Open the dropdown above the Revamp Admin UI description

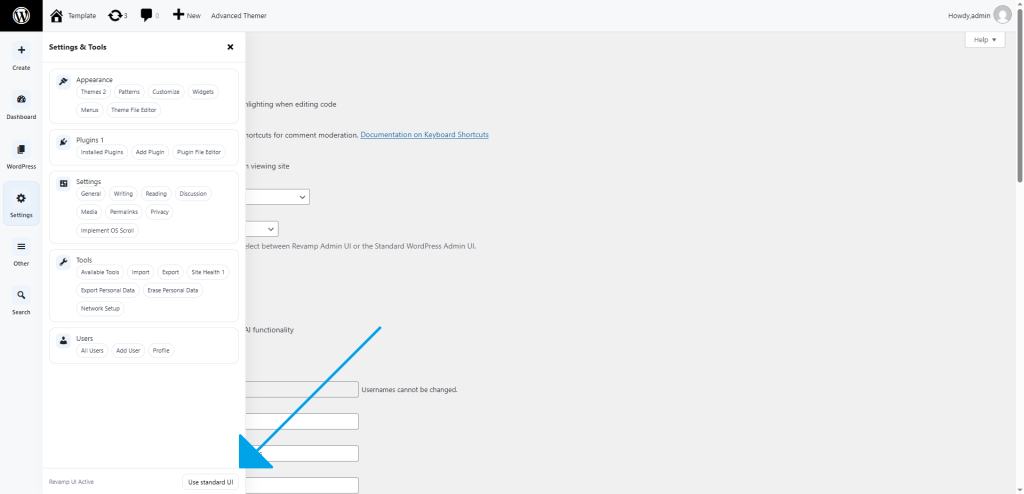pos(261,229)
